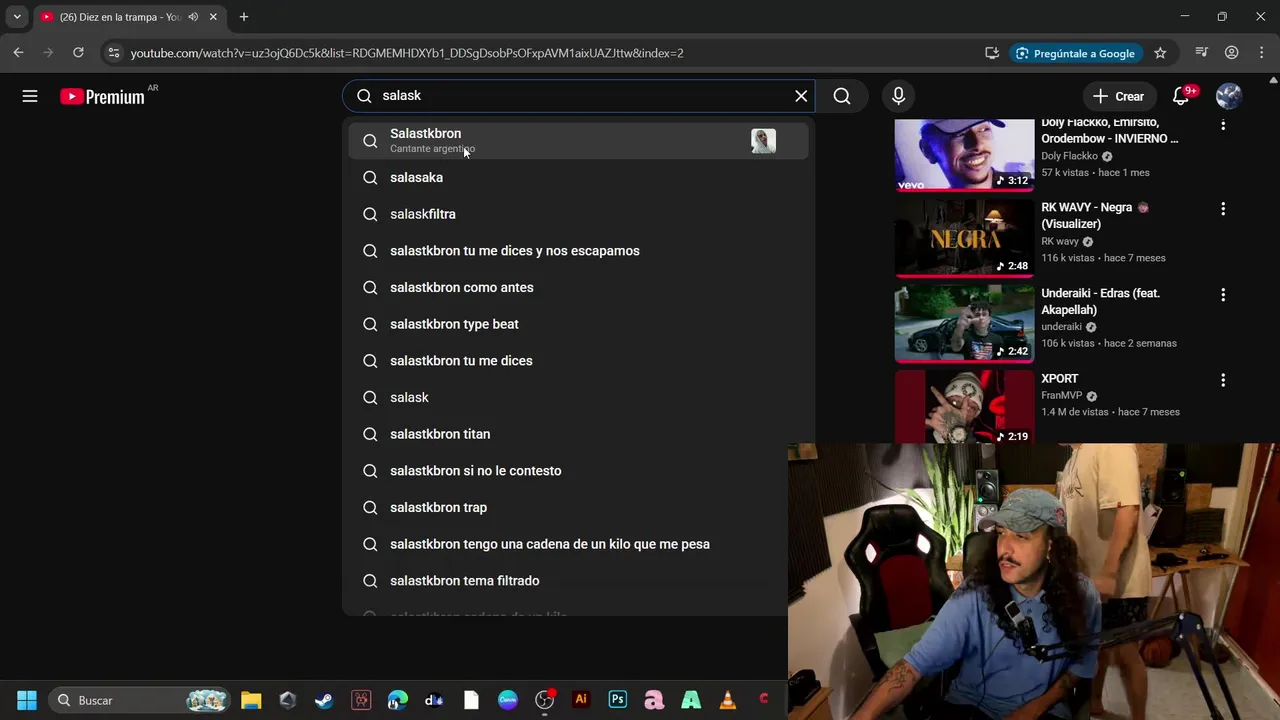This screenshot has height=720, width=1280.
Task: Open the notifications bell
Action: click(1181, 96)
